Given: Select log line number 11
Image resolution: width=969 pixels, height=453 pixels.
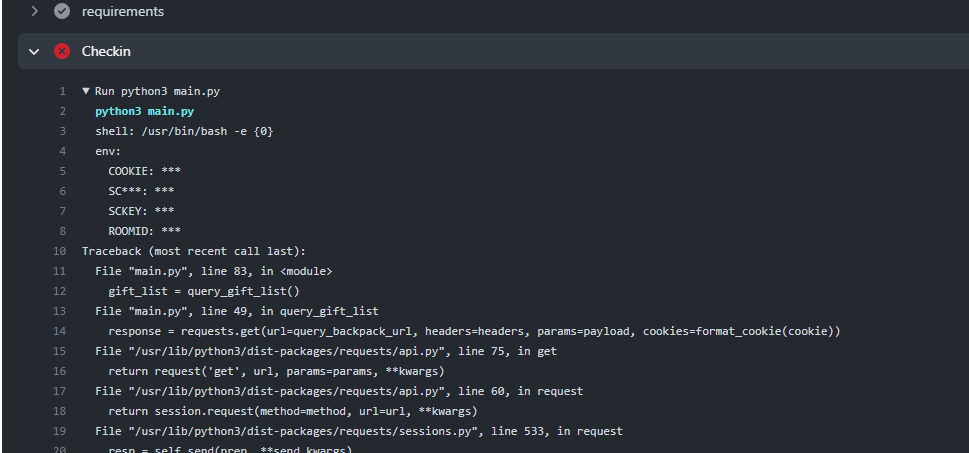Looking at the screenshot, I should (60, 271).
